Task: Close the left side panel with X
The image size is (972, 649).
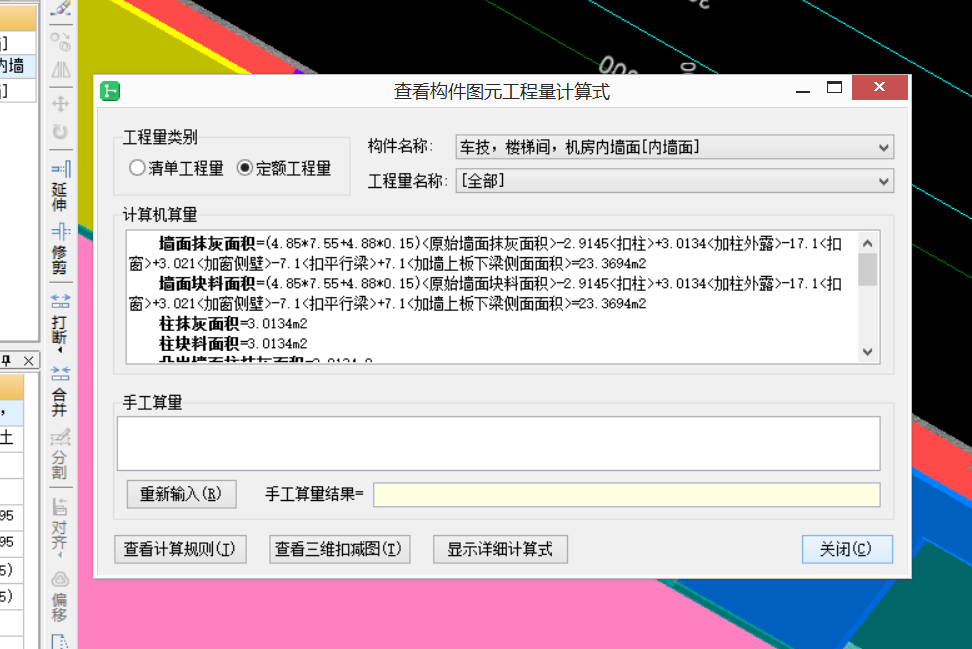Action: pos(29,361)
